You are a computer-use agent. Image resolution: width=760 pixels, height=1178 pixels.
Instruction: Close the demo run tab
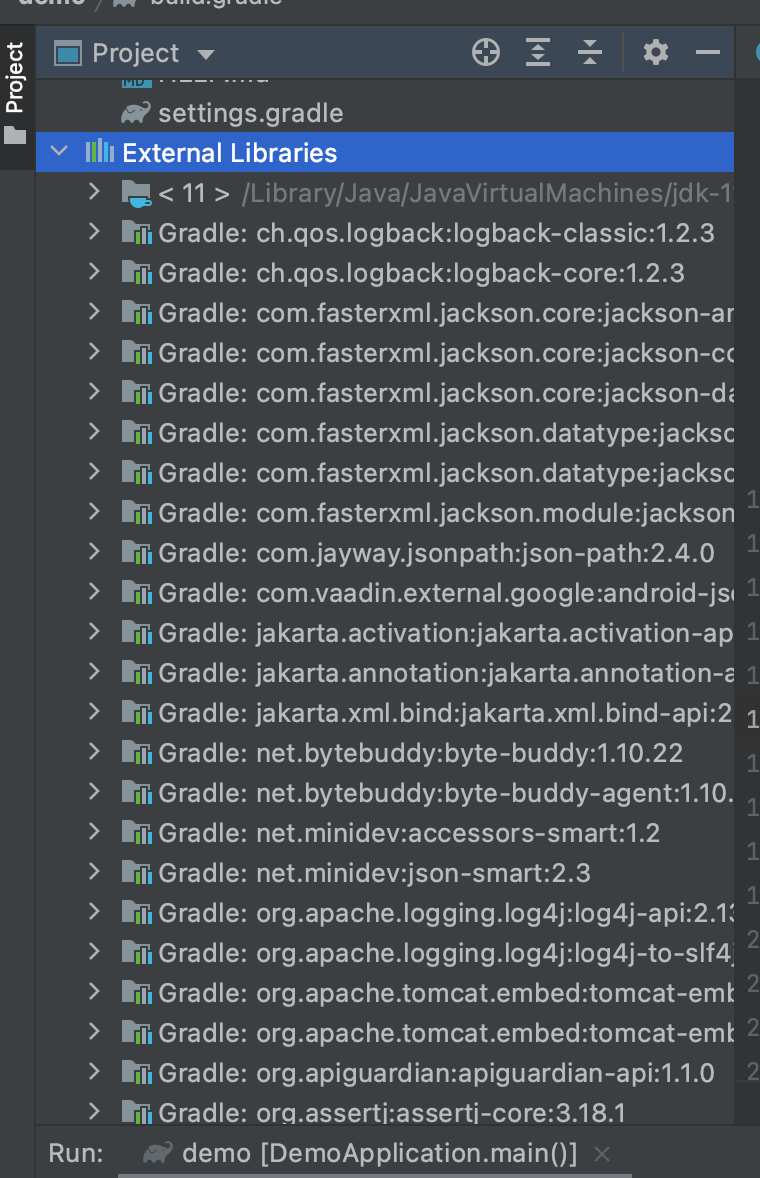point(602,1153)
